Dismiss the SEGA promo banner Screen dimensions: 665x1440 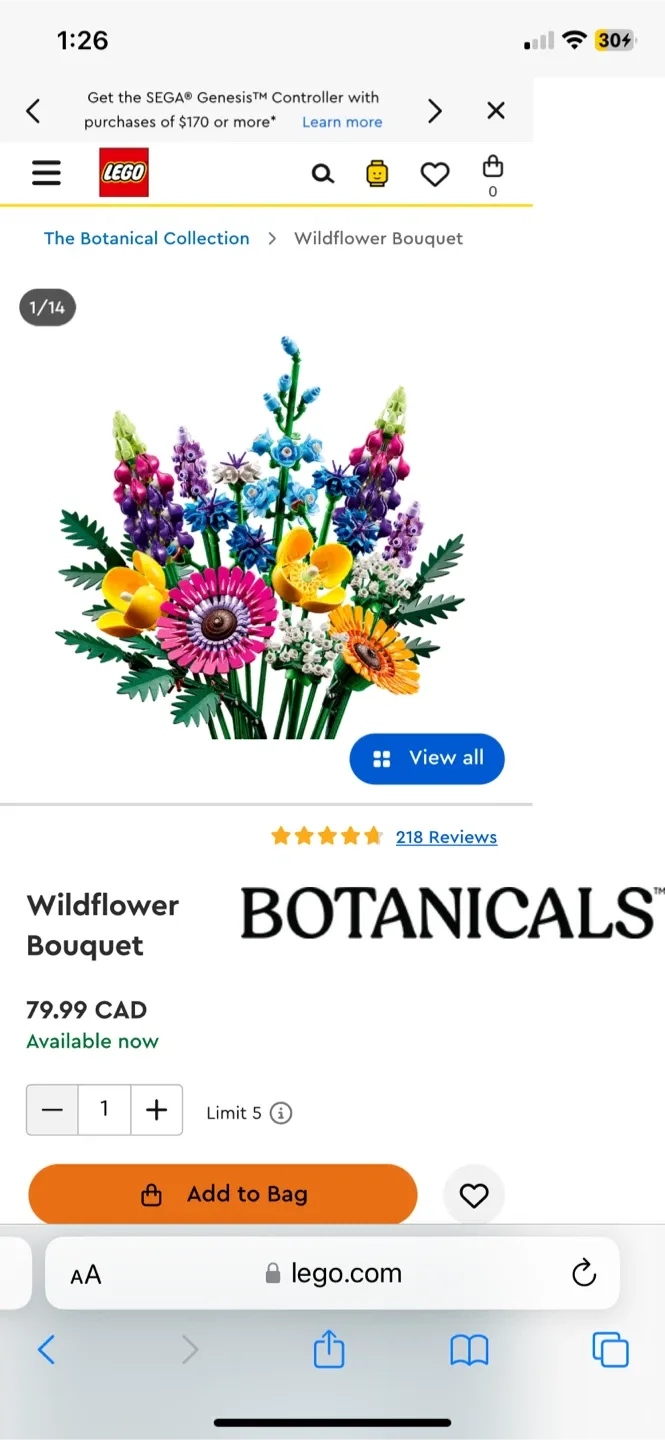(496, 110)
